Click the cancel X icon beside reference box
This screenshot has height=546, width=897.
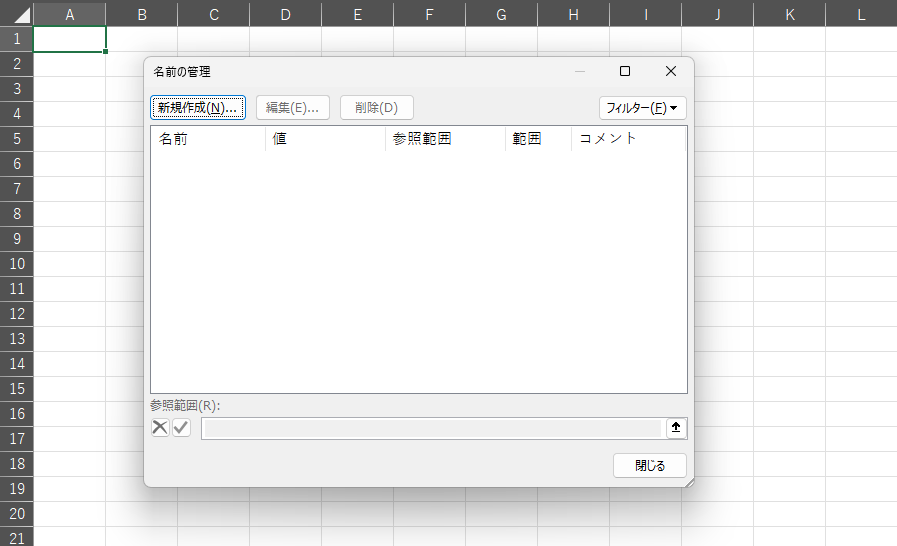tap(160, 428)
